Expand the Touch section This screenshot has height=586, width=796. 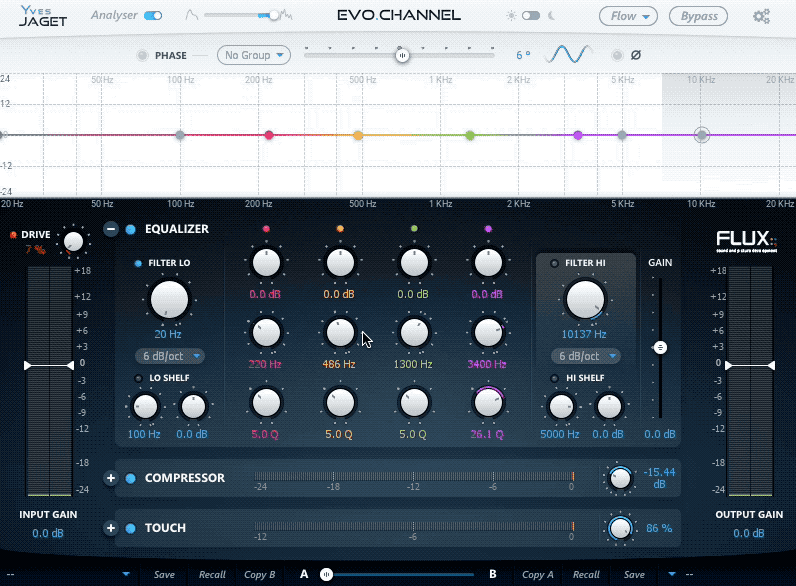point(111,528)
